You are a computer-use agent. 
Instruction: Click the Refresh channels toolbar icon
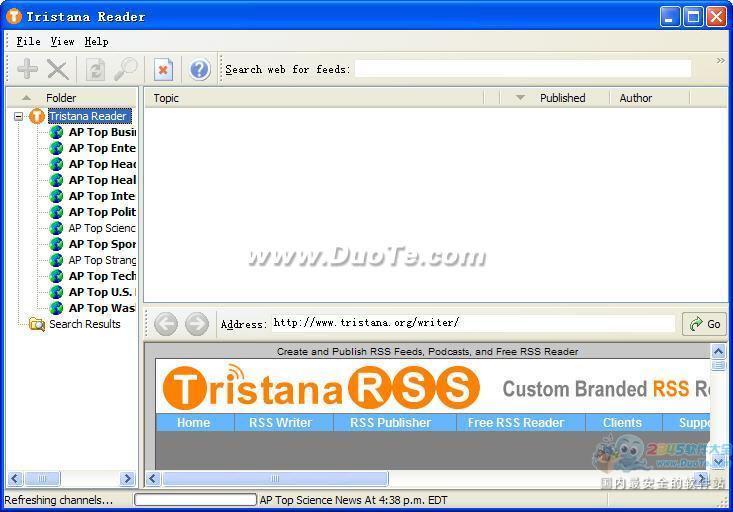96,70
